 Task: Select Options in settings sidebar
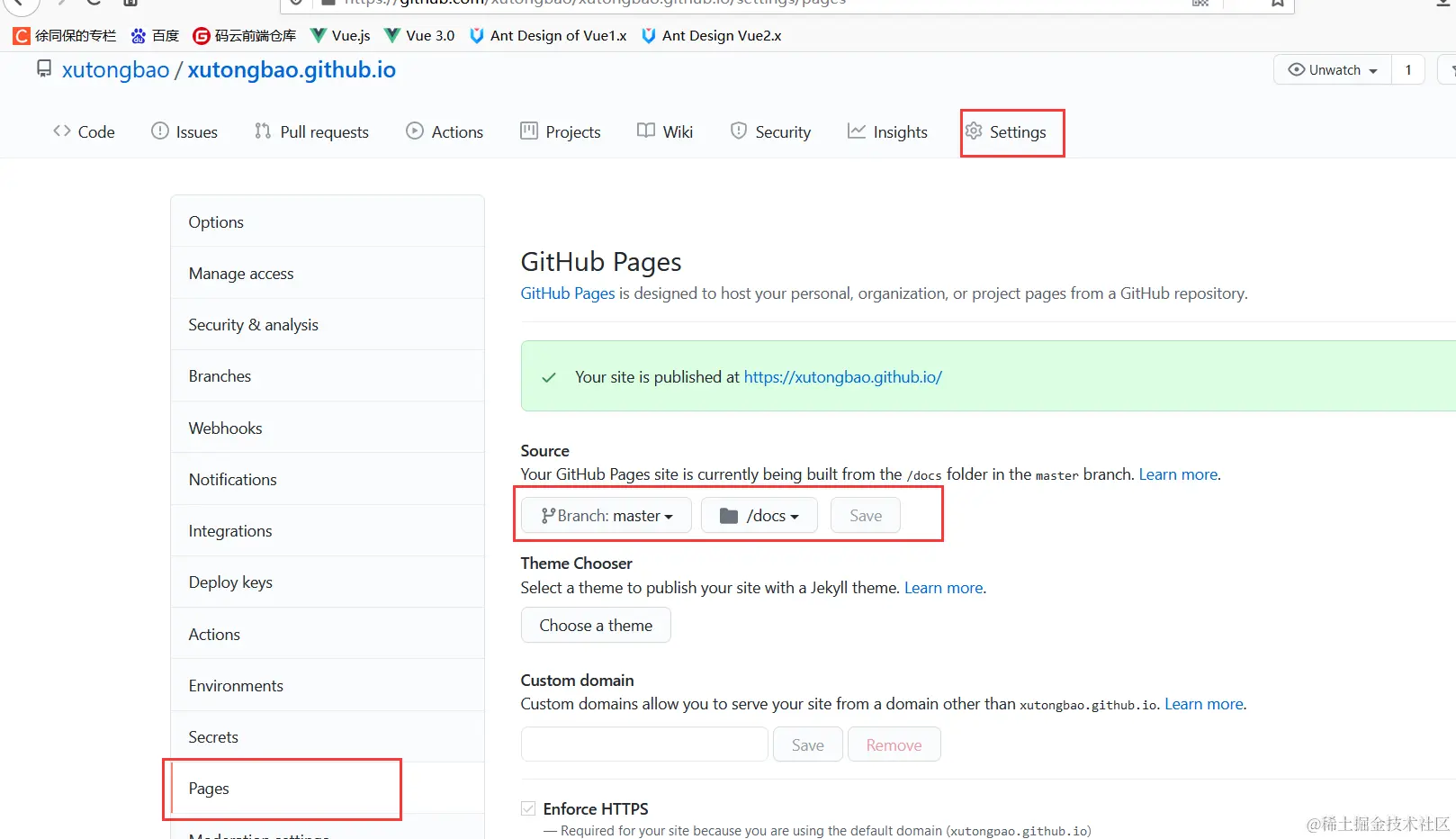pos(328,221)
